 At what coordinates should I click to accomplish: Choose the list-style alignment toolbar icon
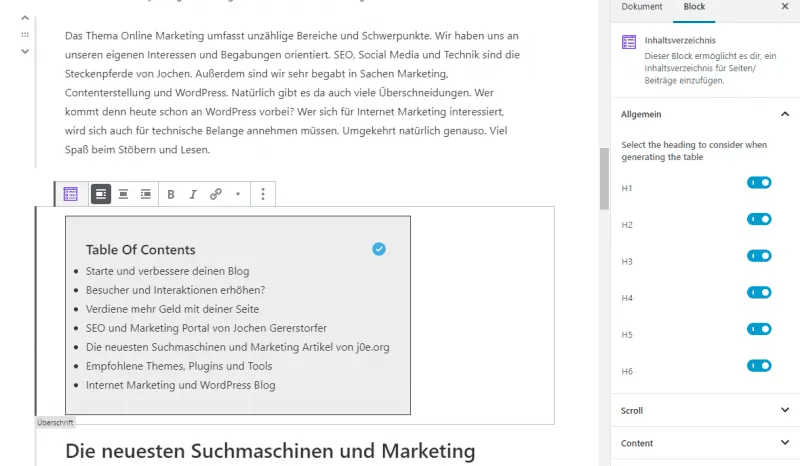click(146, 194)
